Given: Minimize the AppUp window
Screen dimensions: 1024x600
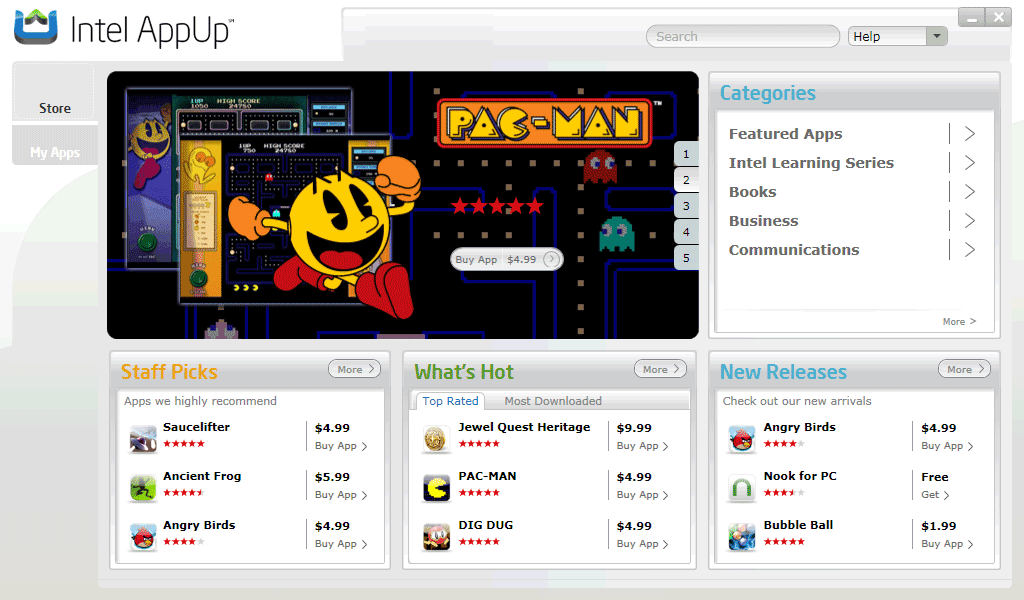Looking at the screenshot, I should [x=971, y=18].
